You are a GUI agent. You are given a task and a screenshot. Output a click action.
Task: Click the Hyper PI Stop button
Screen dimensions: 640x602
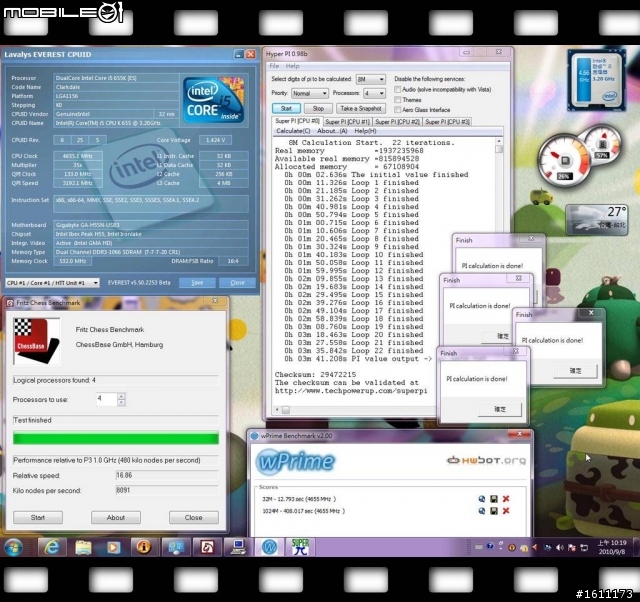[318, 109]
